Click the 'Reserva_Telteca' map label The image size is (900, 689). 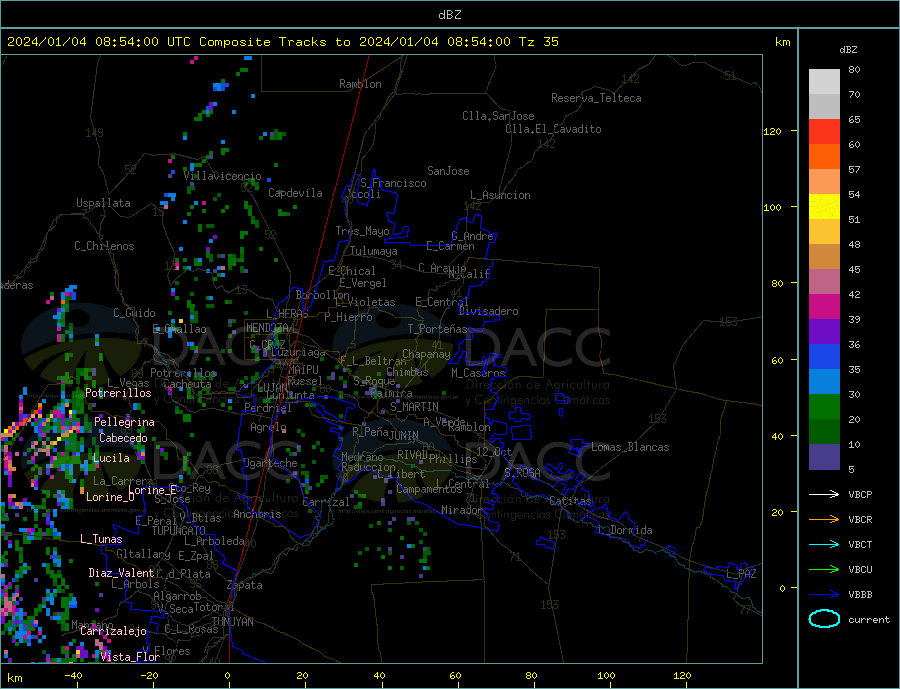click(x=596, y=98)
